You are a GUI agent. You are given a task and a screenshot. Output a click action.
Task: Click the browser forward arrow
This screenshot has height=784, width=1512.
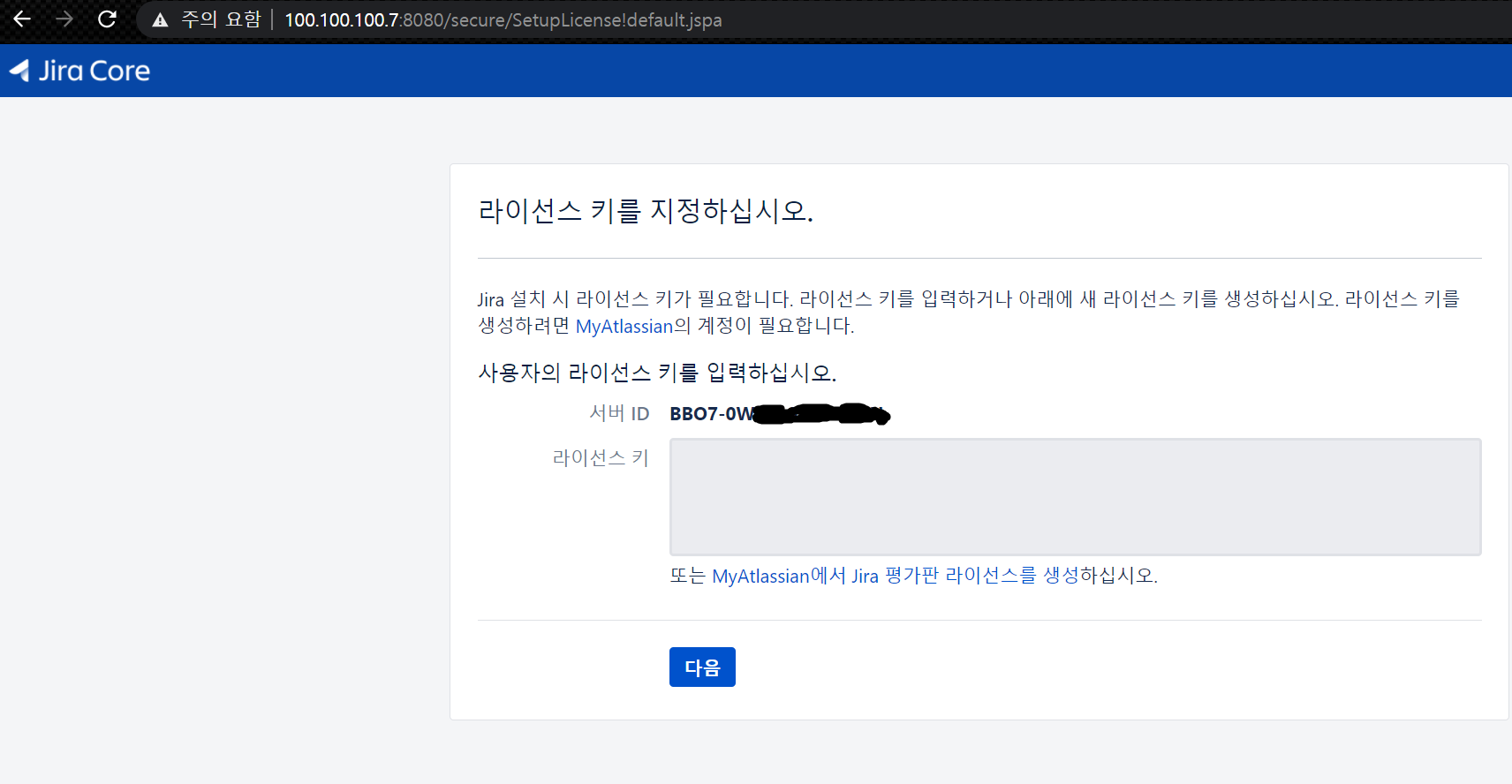point(64,19)
